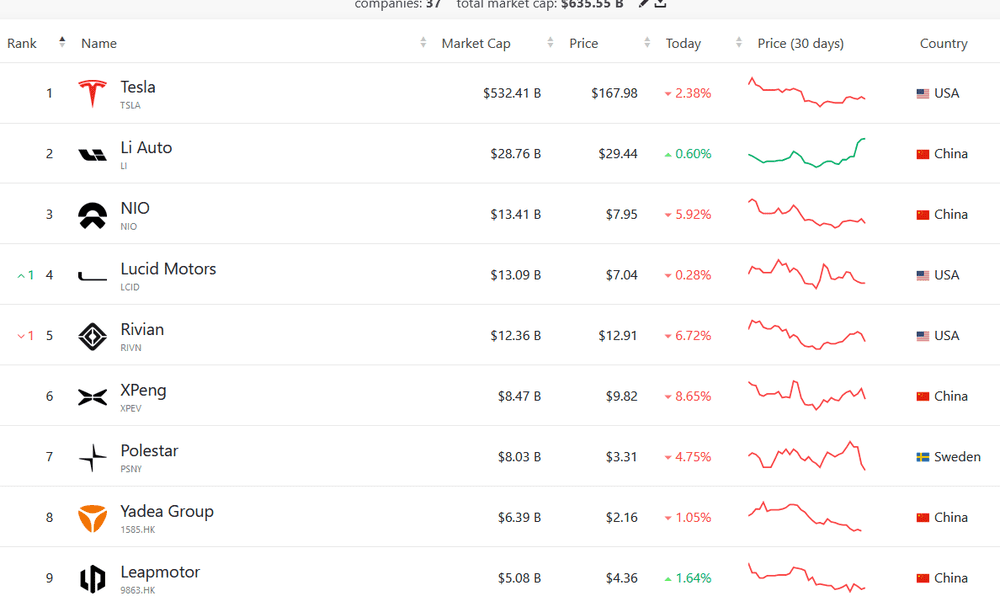This screenshot has width=1000, height=600.
Task: Click the Sweden flag in Polestar row
Action: pyautogui.click(x=923, y=457)
